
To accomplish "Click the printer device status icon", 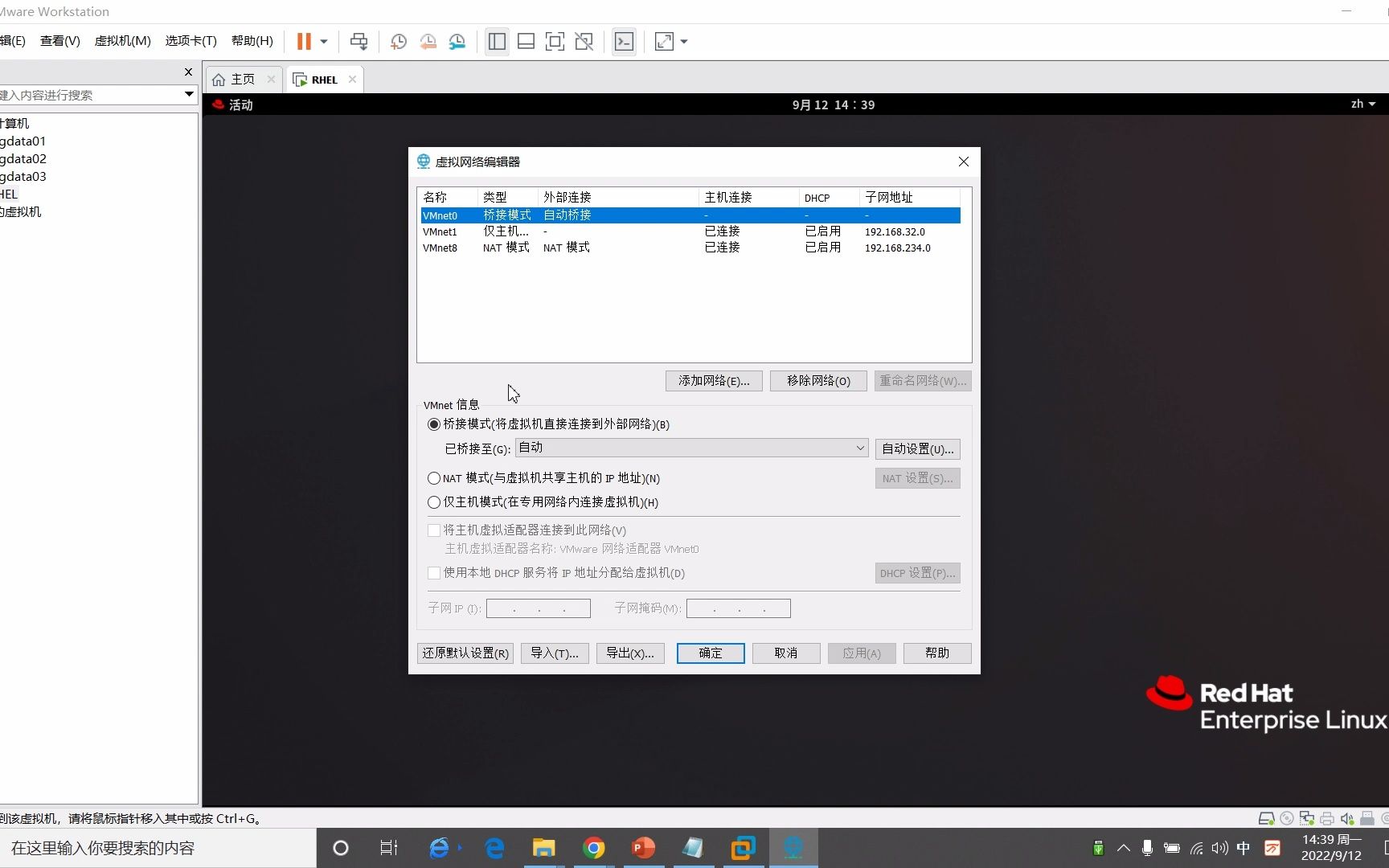I will tap(1327, 819).
